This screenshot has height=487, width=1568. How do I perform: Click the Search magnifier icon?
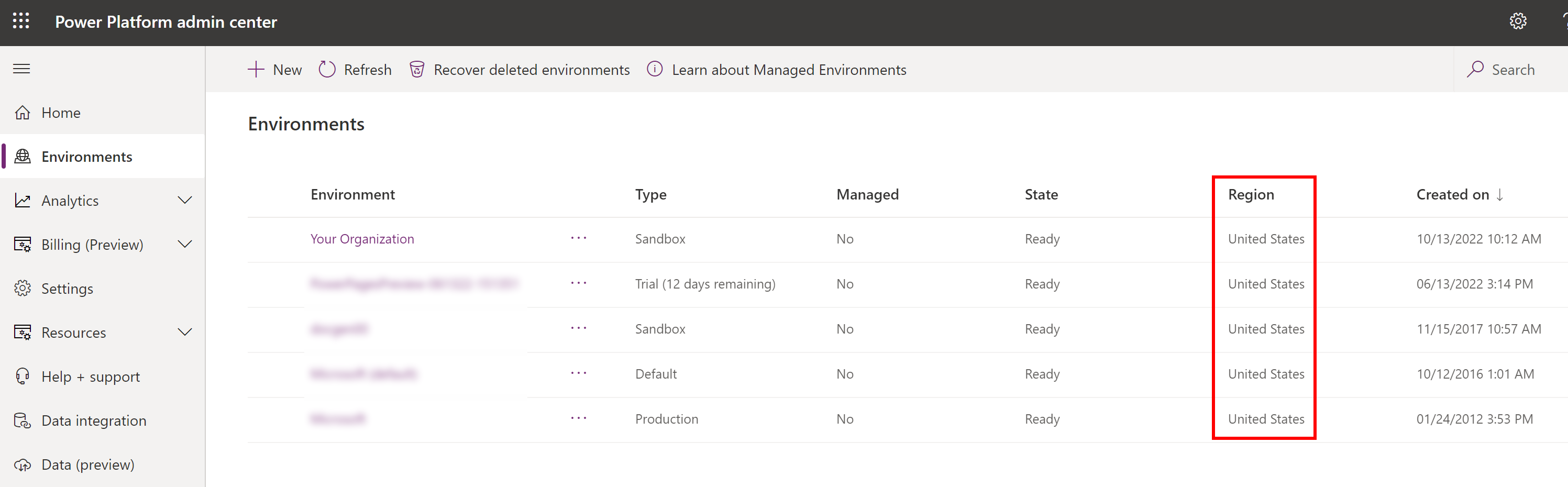coord(1475,70)
